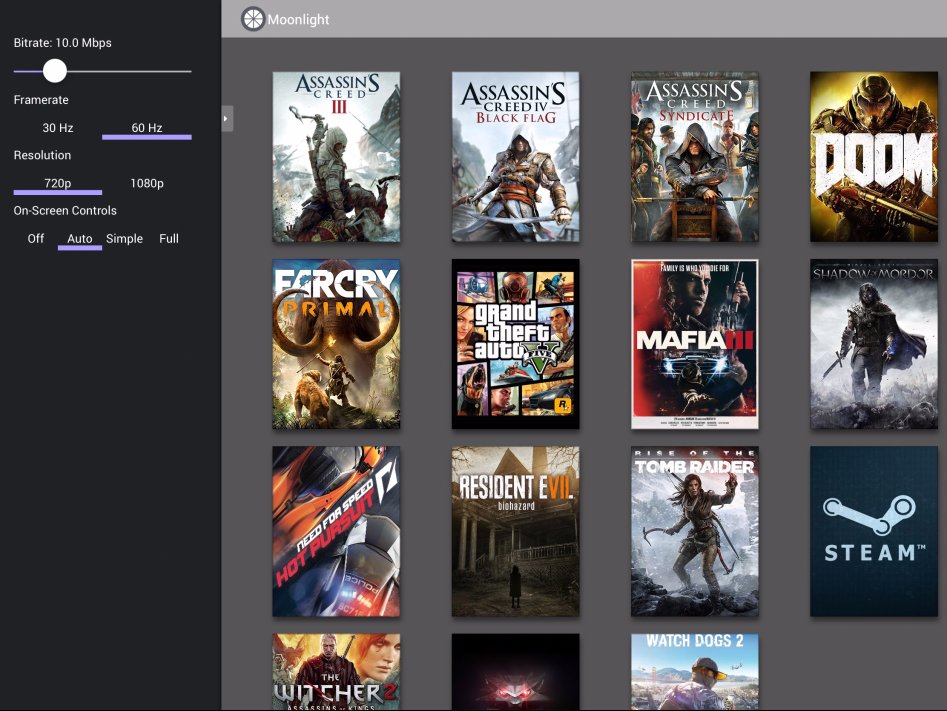Set On-Screen Controls to Full
The width and height of the screenshot is (947, 711).
(x=169, y=239)
